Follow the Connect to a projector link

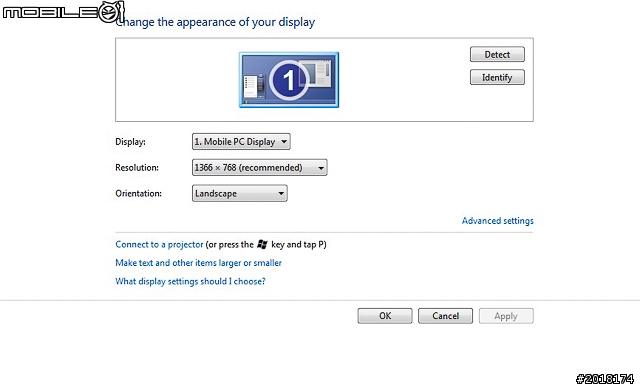[x=159, y=245]
